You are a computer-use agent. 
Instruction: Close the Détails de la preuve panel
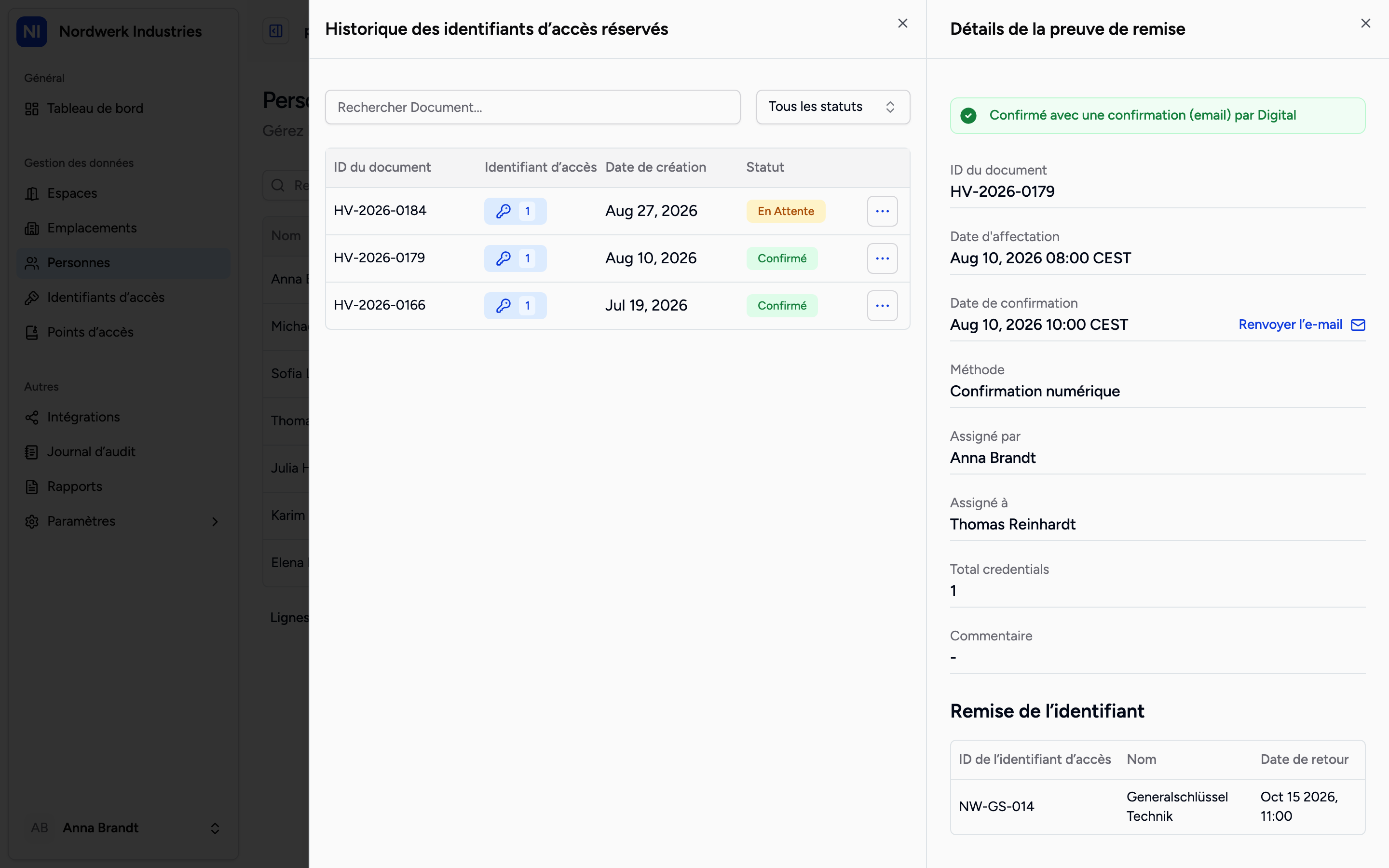[x=1365, y=24]
